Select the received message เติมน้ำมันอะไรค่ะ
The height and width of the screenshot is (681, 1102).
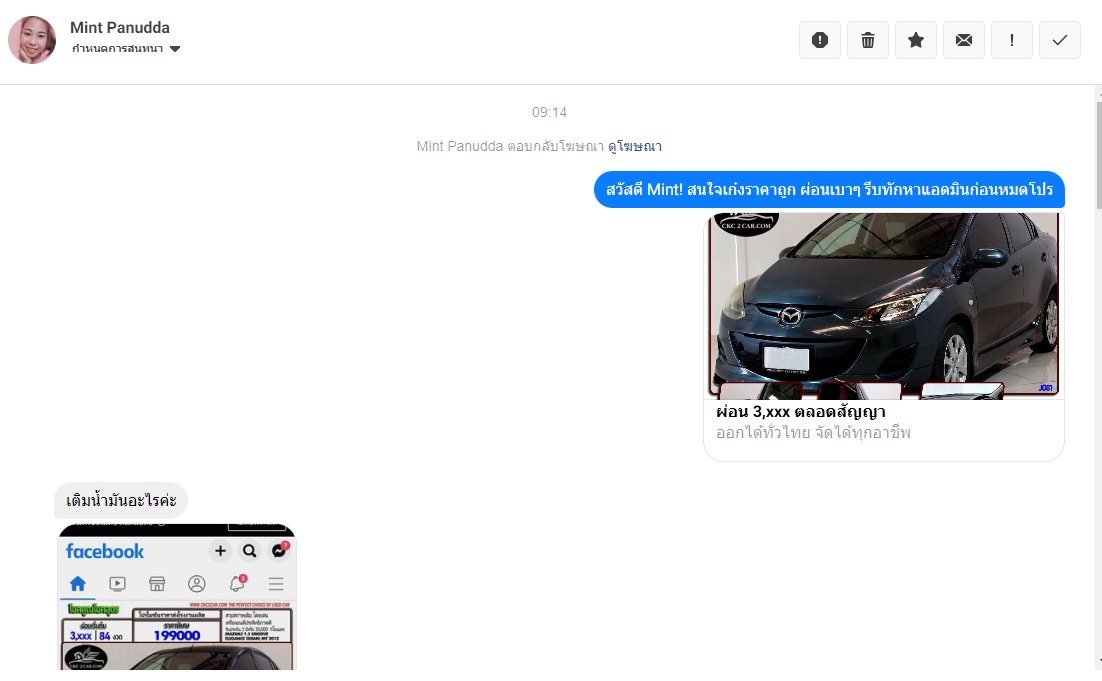click(121, 500)
